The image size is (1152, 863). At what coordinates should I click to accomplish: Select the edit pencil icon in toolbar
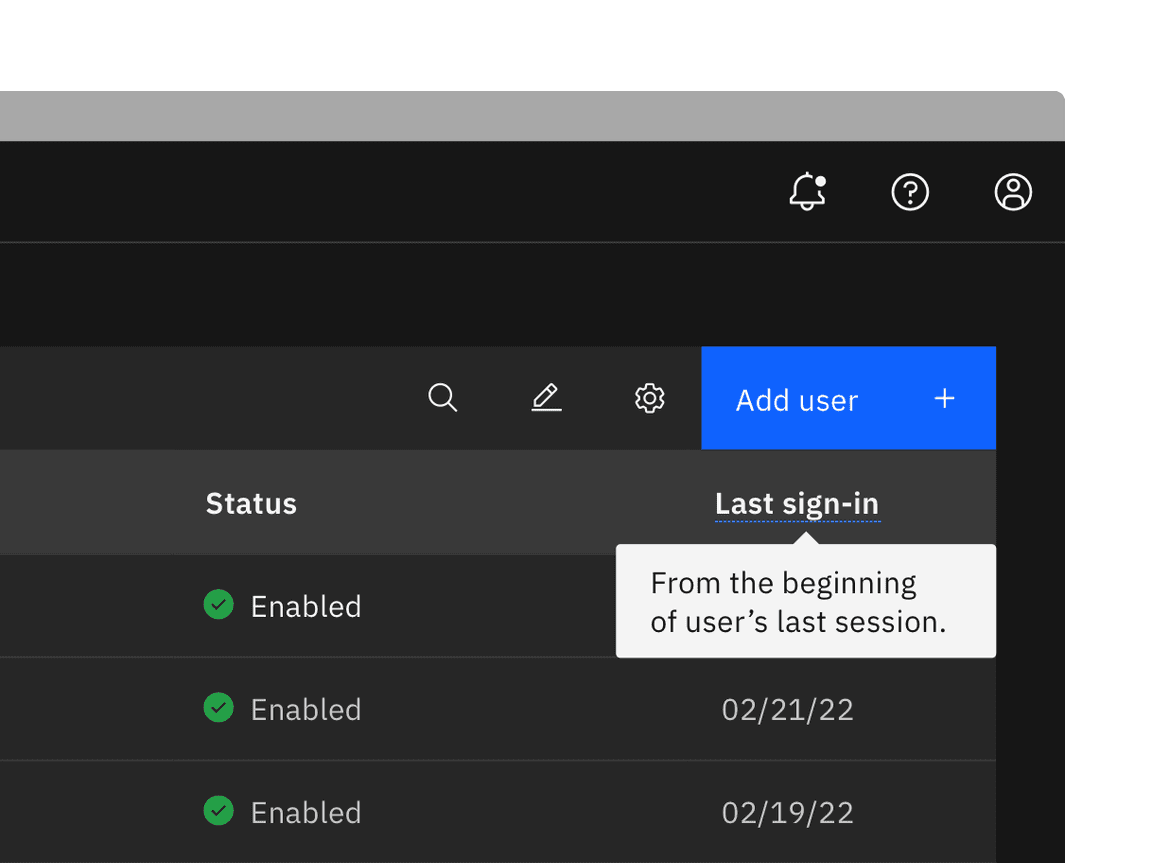[546, 398]
